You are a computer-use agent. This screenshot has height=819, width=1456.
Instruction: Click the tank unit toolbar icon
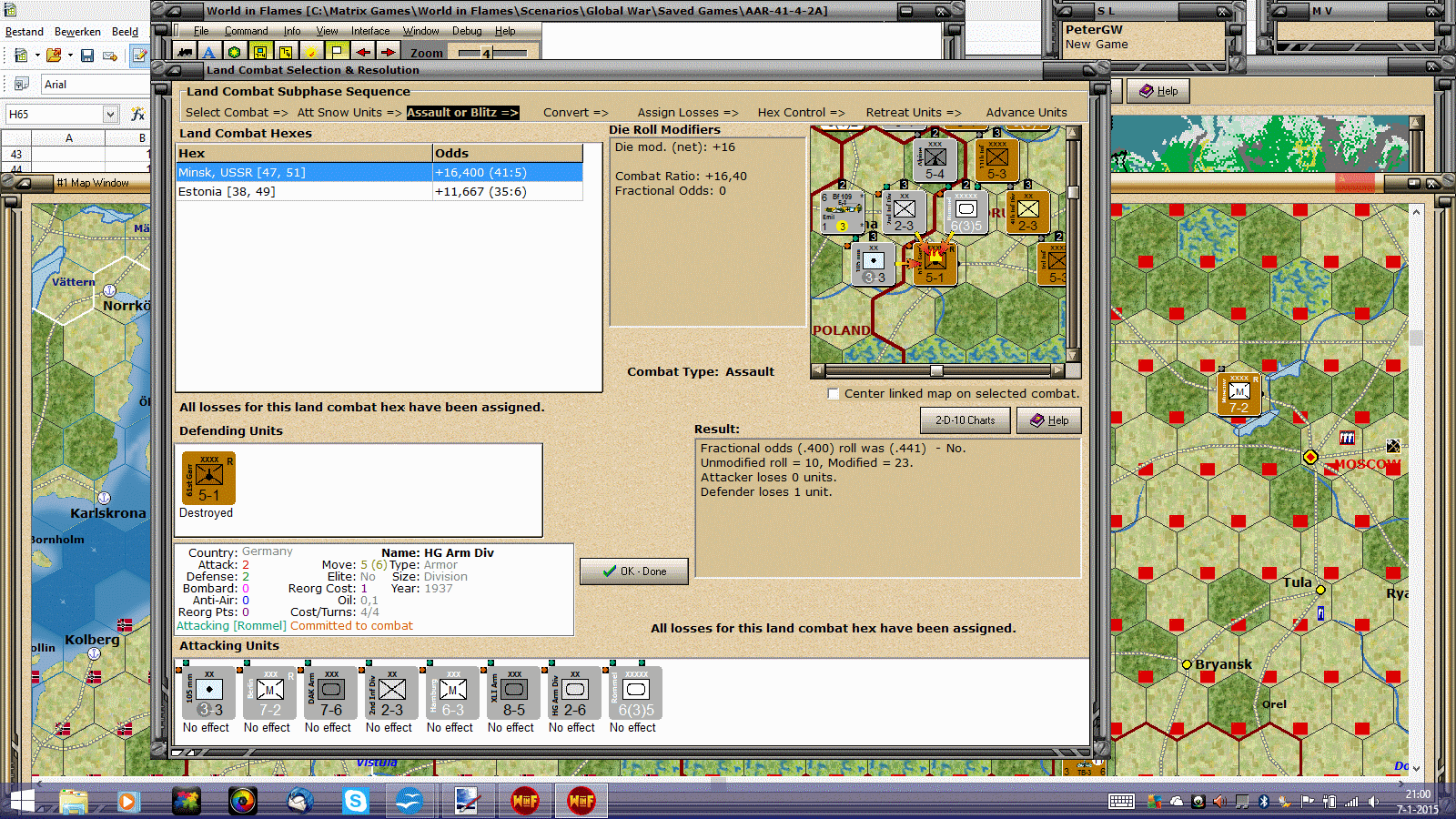pos(186,52)
